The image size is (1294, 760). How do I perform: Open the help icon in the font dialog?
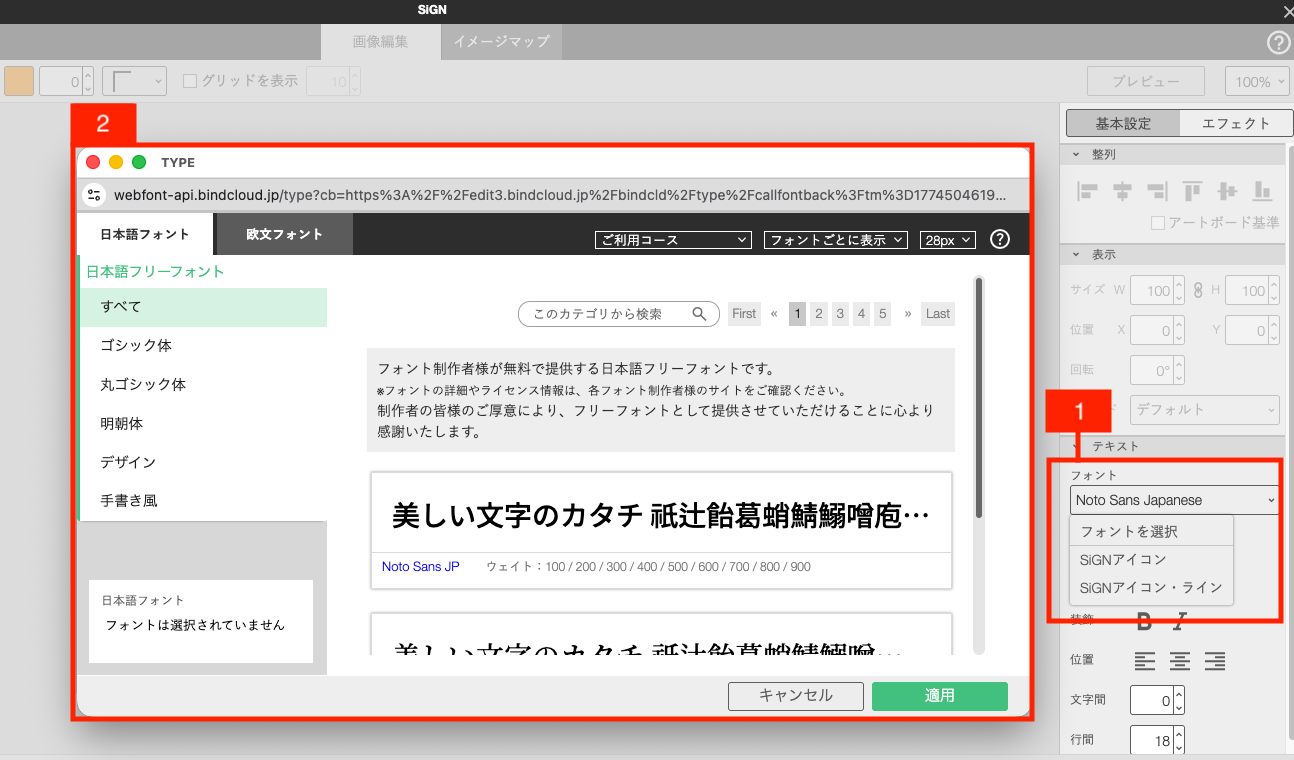999,239
